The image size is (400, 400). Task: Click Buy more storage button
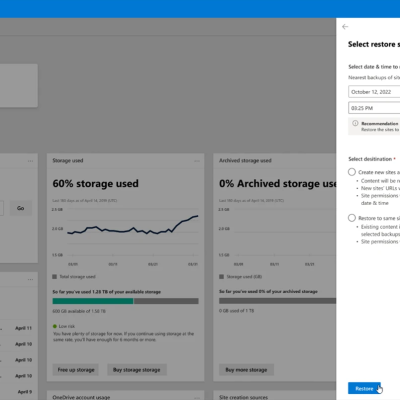[246, 370]
